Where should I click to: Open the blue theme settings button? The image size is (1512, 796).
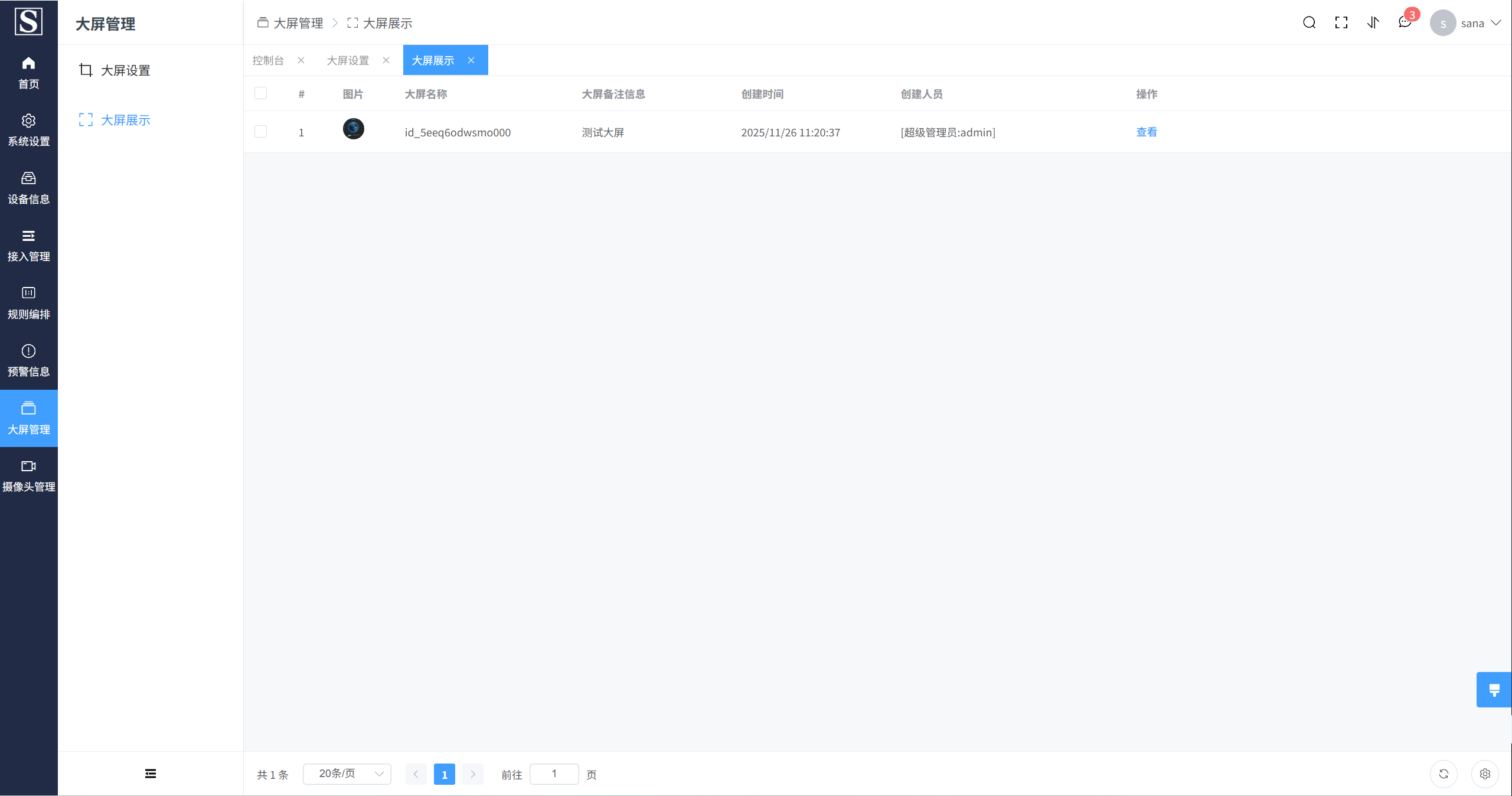click(x=1494, y=690)
